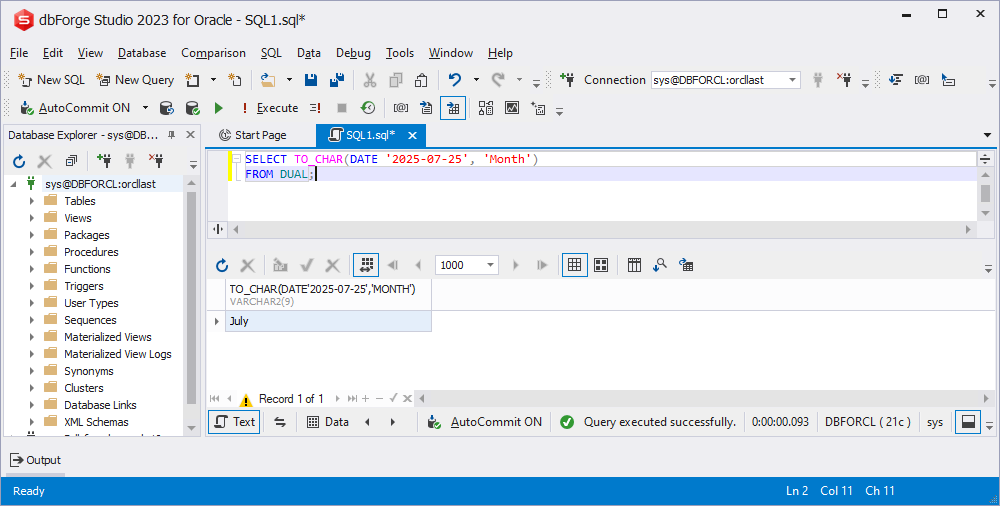Screen dimensions: 1000x506
Task: Toggle the pin on Database Explorer panel
Action: pos(172,135)
